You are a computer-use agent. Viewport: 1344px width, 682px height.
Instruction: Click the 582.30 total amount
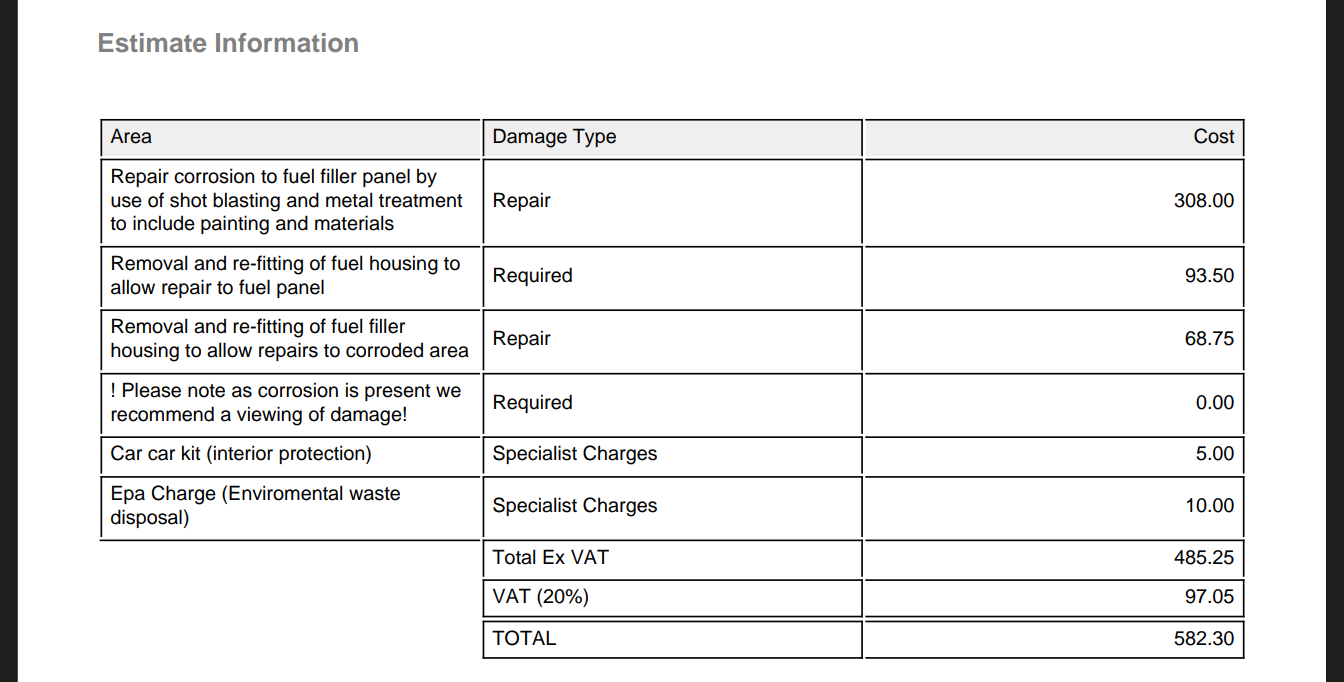[x=1204, y=639]
